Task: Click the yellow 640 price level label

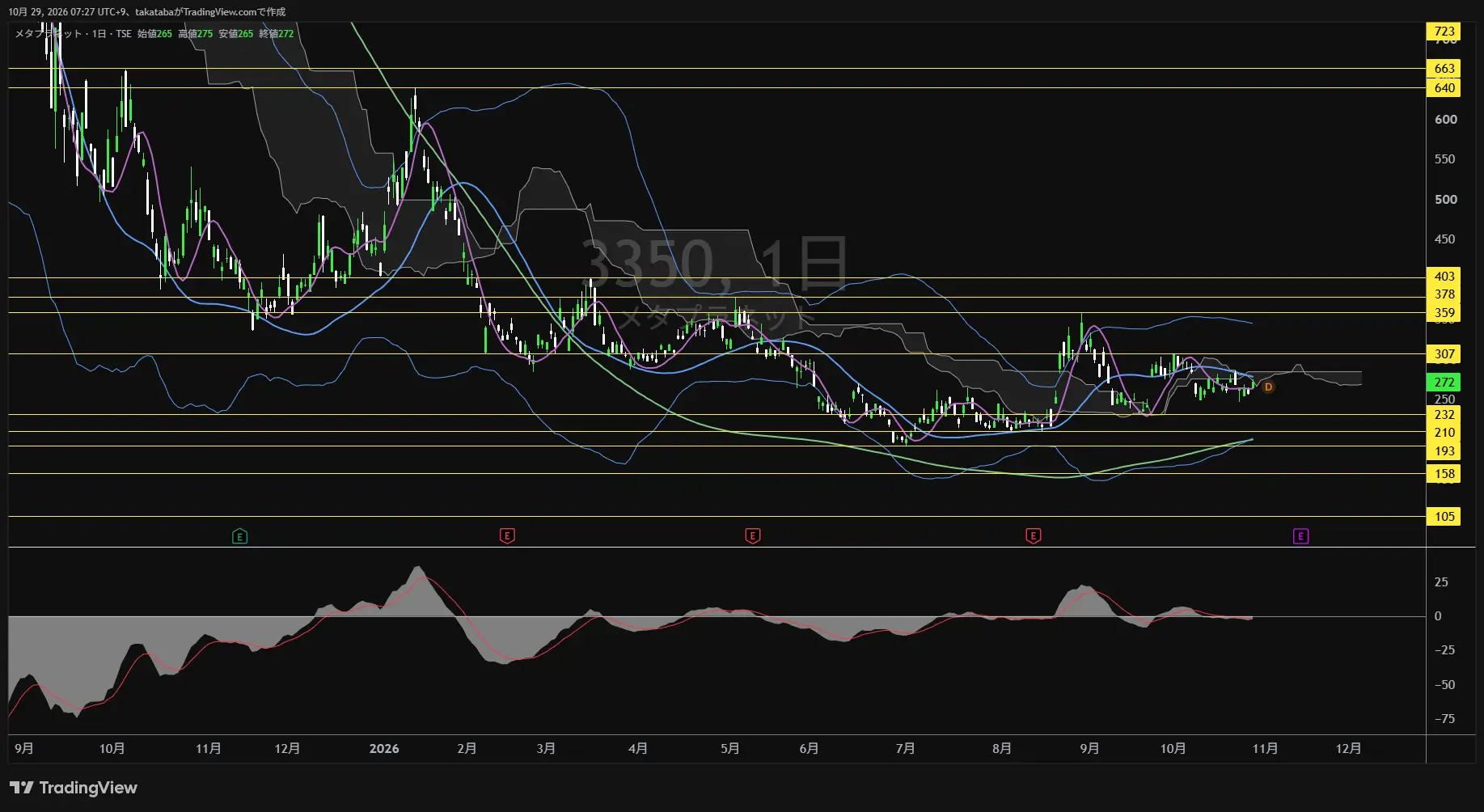Action: [1444, 88]
